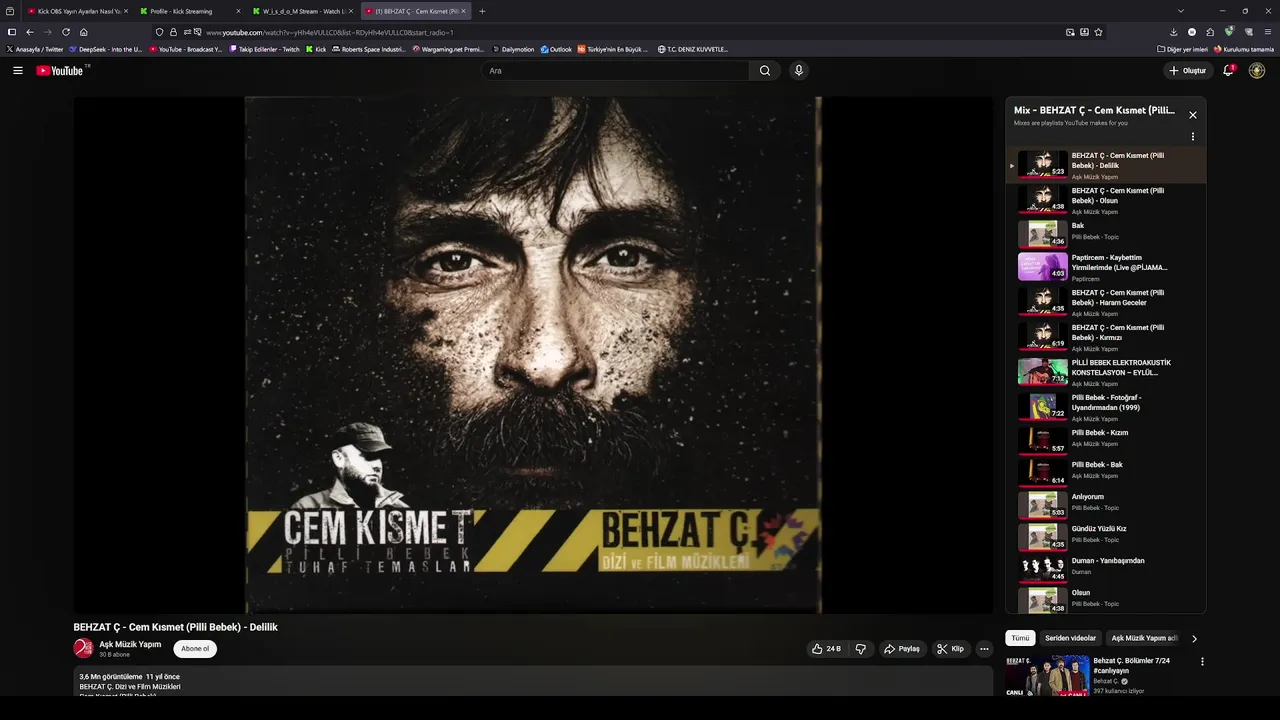
Task: Play Anlıyorum from the mix
Action: (x=1106, y=504)
